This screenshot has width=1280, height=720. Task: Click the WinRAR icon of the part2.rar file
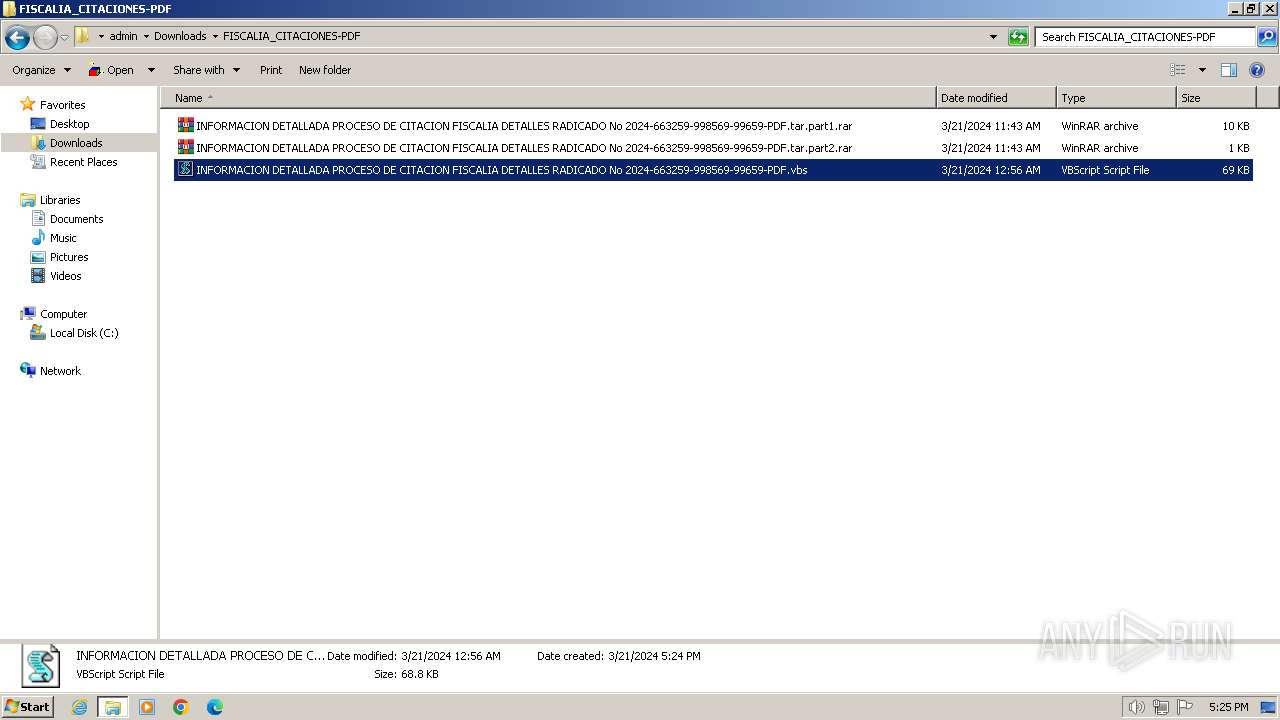tap(185, 148)
